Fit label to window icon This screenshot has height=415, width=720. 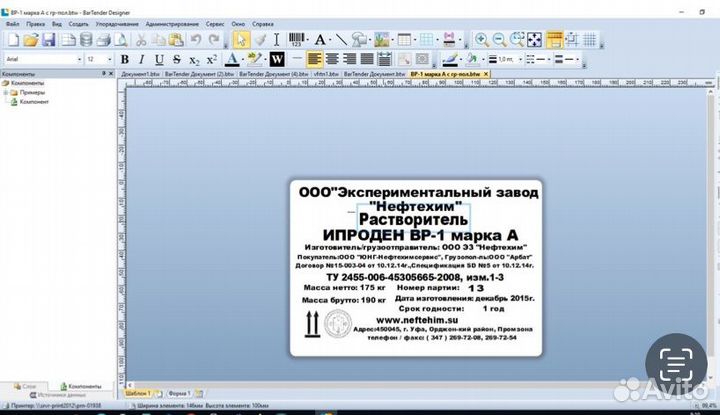tap(534, 40)
